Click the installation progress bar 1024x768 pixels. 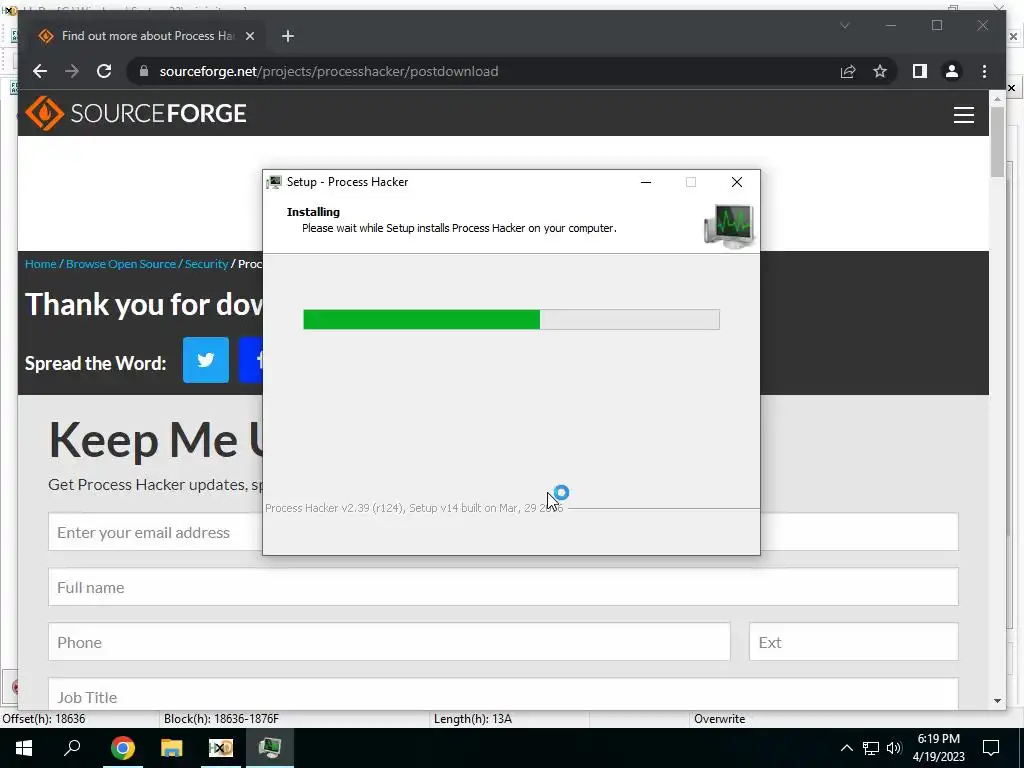[x=511, y=319]
